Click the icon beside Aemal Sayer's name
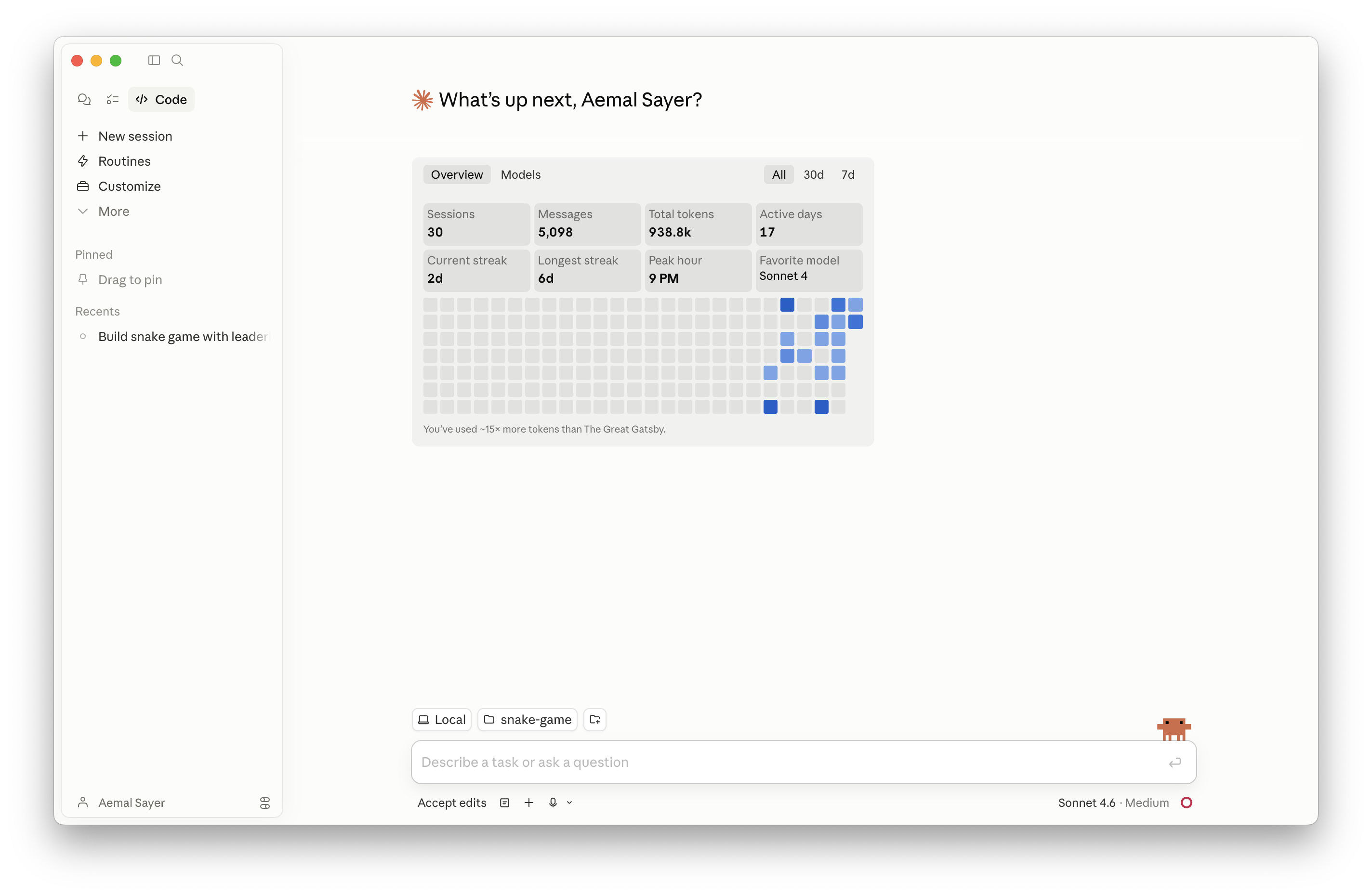This screenshot has width=1372, height=896. click(264, 803)
